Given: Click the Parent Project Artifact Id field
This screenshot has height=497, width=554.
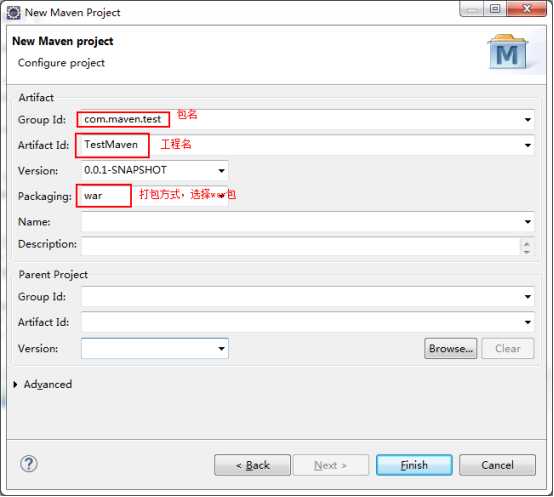Looking at the screenshot, I should pyautogui.click(x=307, y=322).
